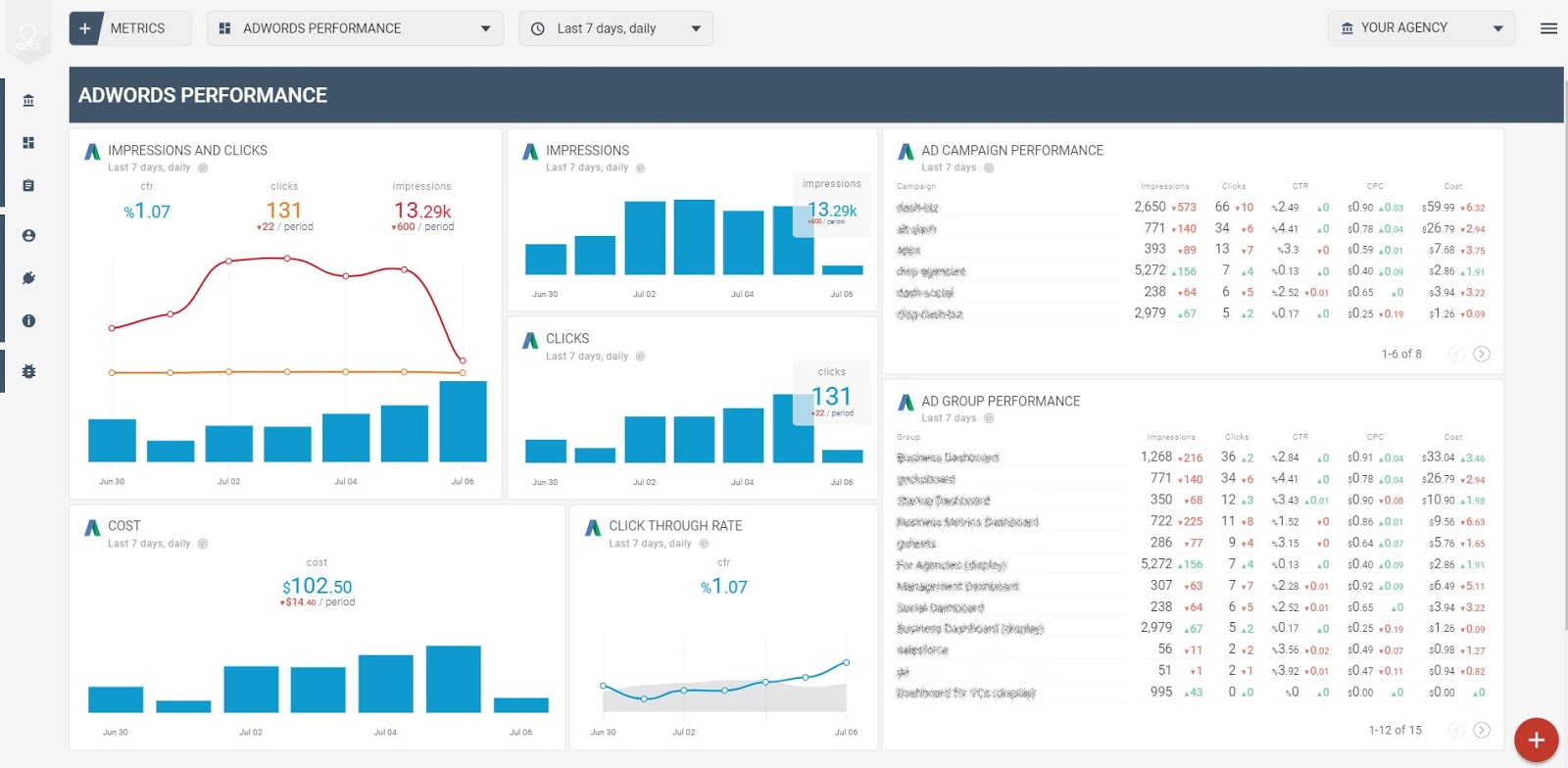The height and width of the screenshot is (768, 1568).
Task: Click the 1-6 of 8 pagination text
Action: point(1401,354)
